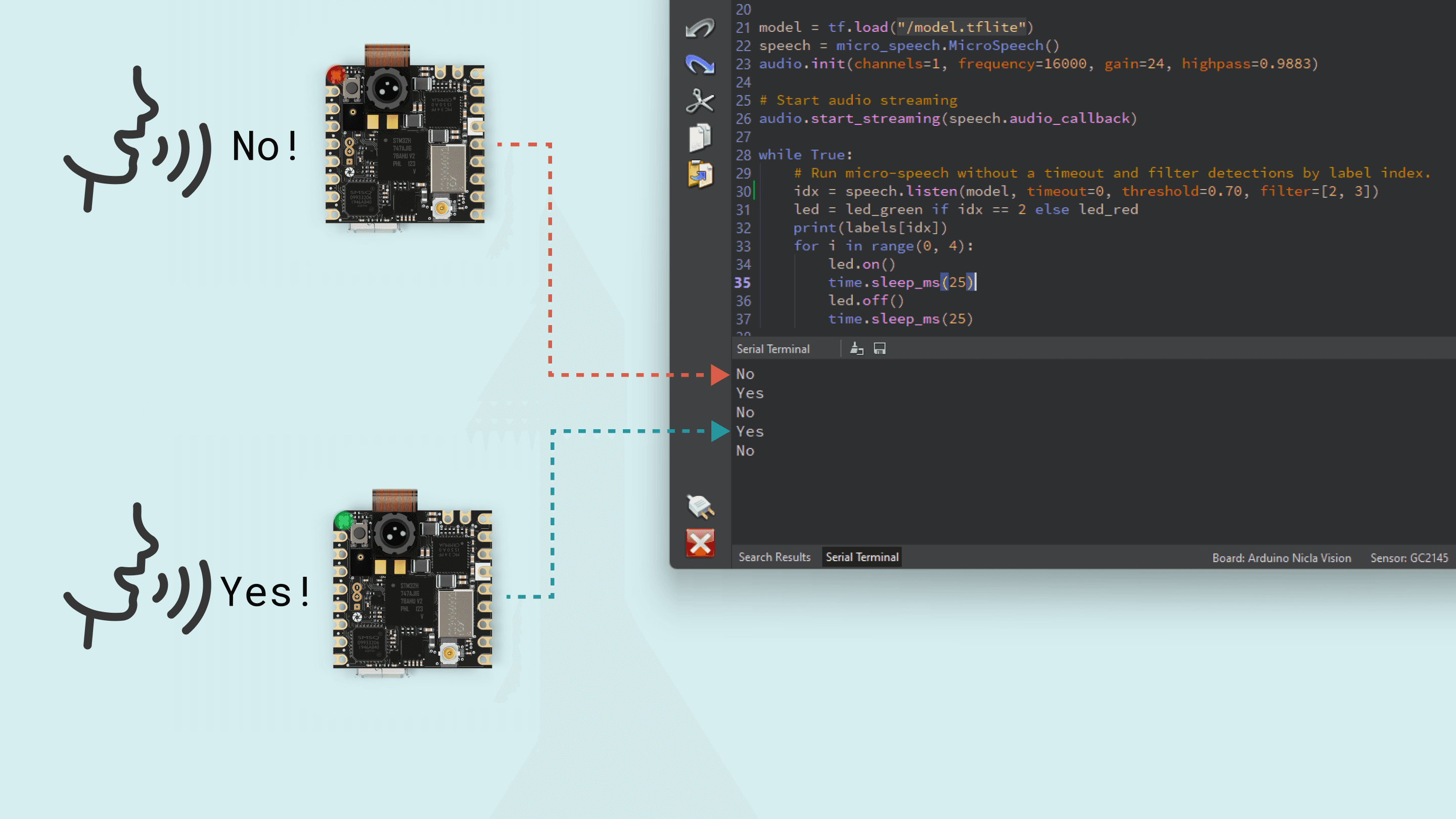
Task: Click the Paste clipboard icon
Action: 700,174
